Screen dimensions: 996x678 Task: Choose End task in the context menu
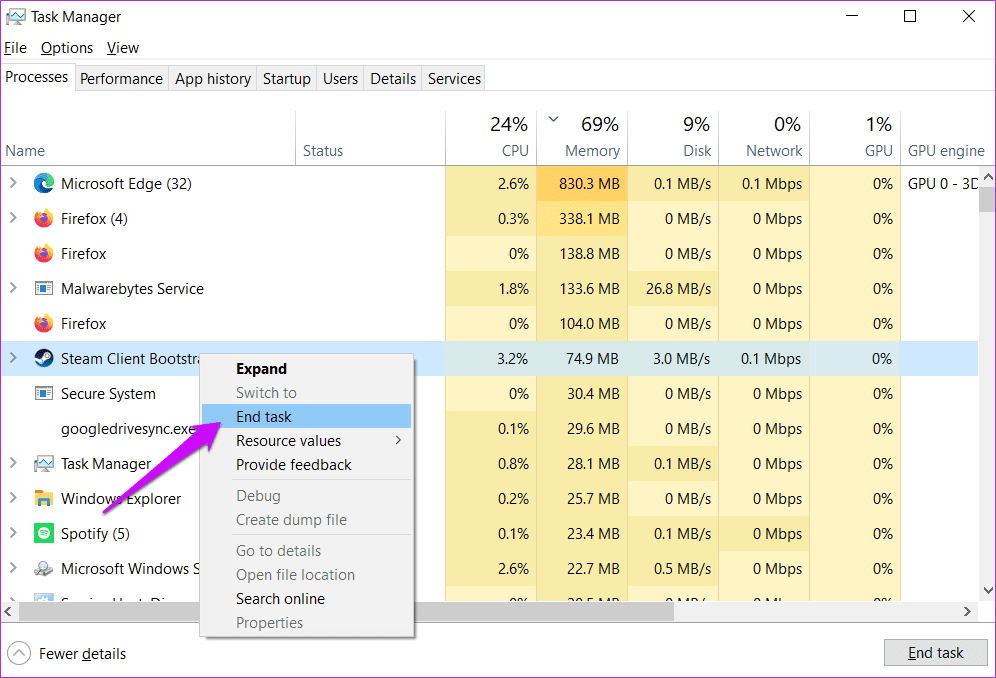coord(307,417)
